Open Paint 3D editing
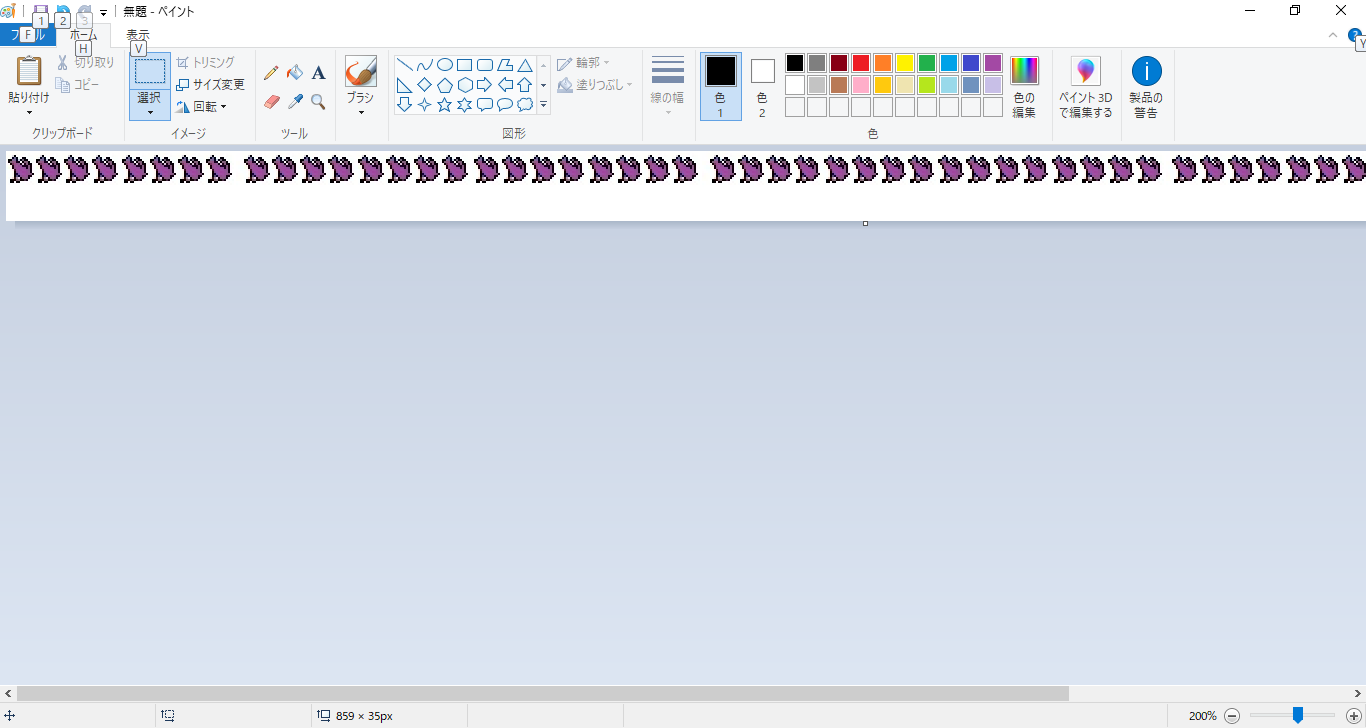This screenshot has width=1366, height=728. pos(1086,87)
